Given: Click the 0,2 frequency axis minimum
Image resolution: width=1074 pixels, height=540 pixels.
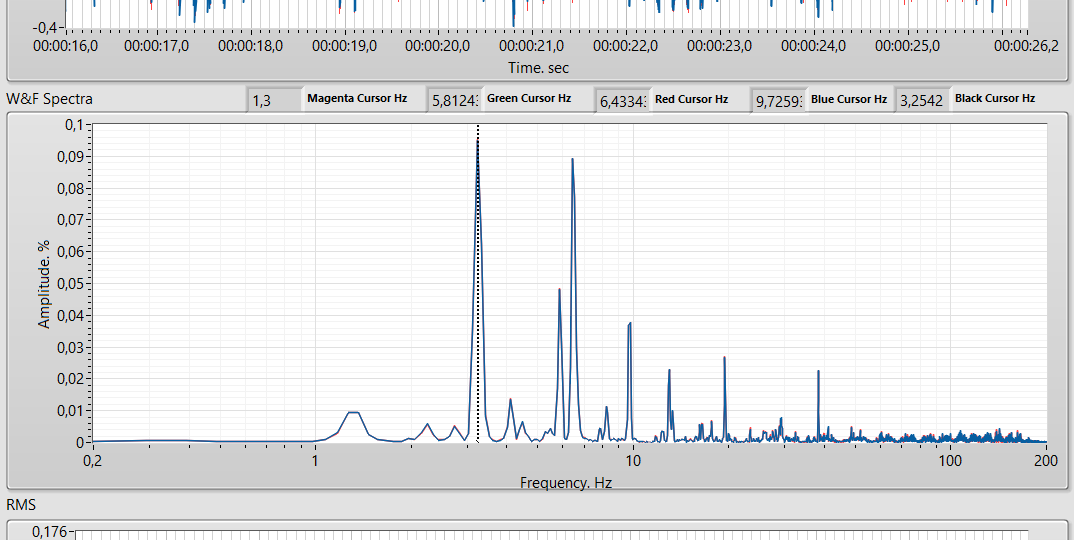Looking at the screenshot, I should [x=92, y=461].
